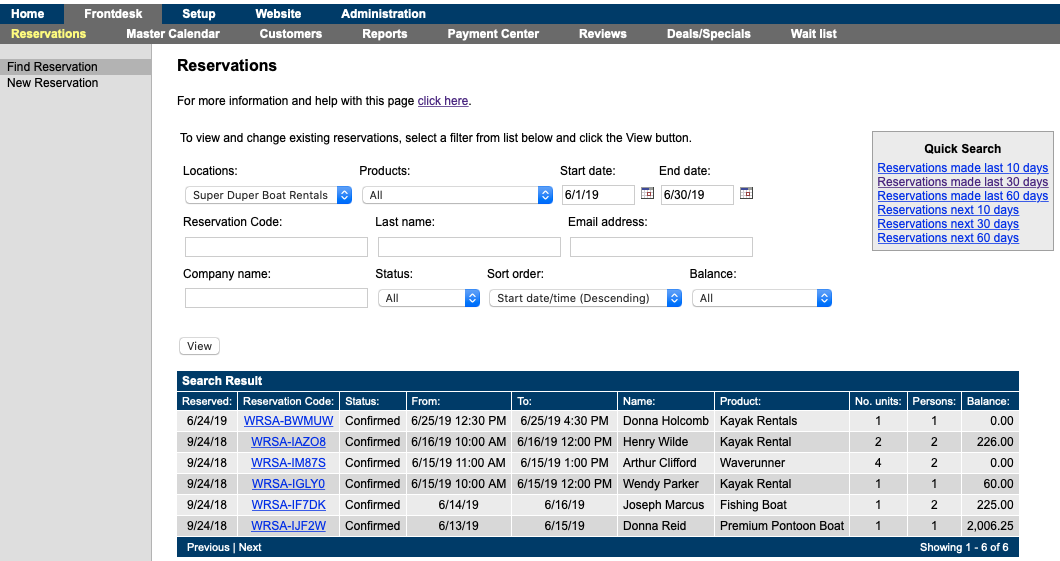Click into the Reservation Code field
Image resolution: width=1060 pixels, height=561 pixels.
(276, 247)
